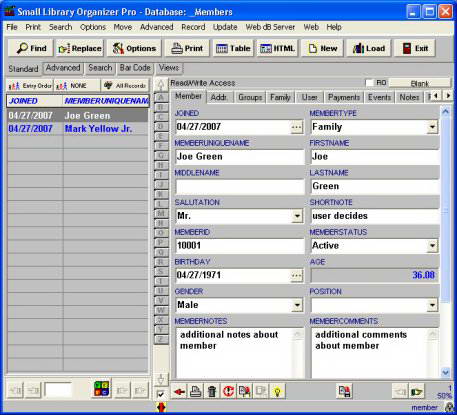Create a New record button
This screenshot has height=415, width=457.
pos(322,49)
